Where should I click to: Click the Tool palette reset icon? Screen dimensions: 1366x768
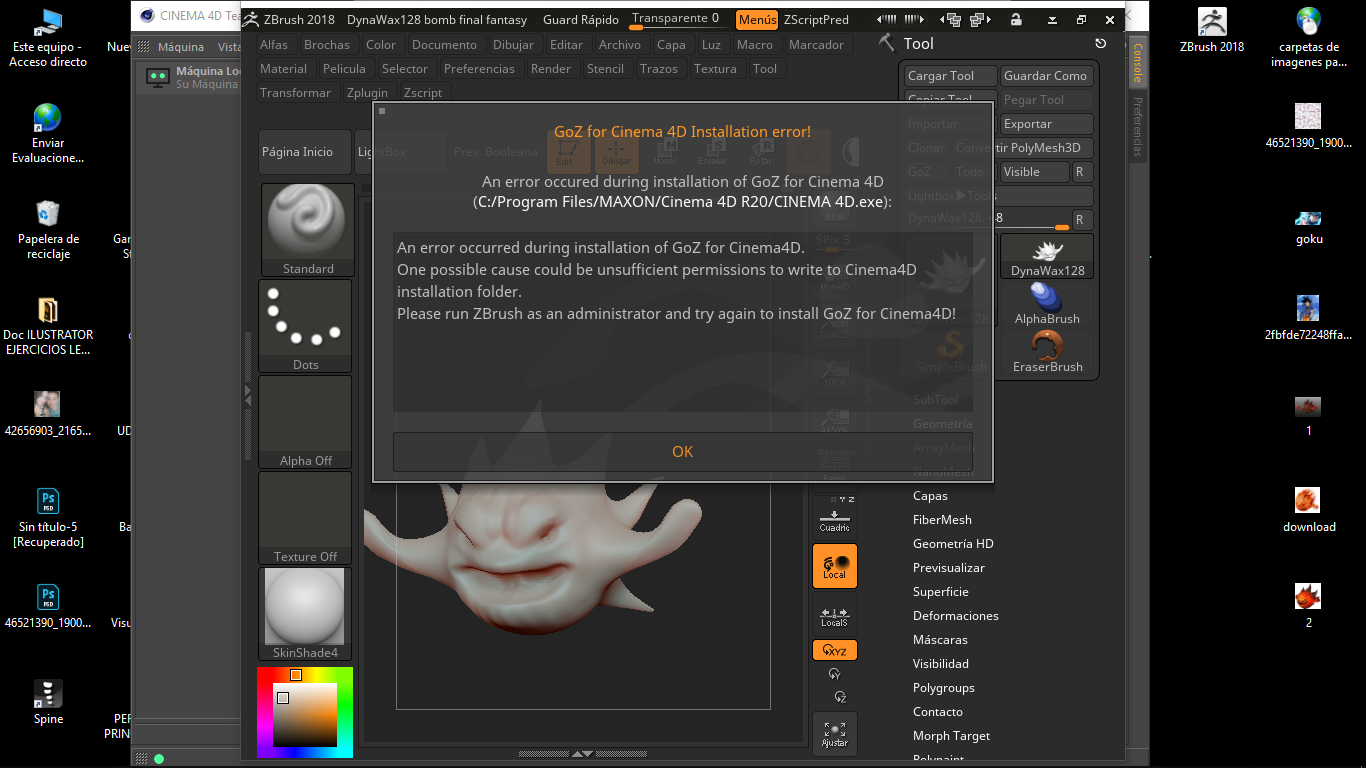pos(1101,43)
